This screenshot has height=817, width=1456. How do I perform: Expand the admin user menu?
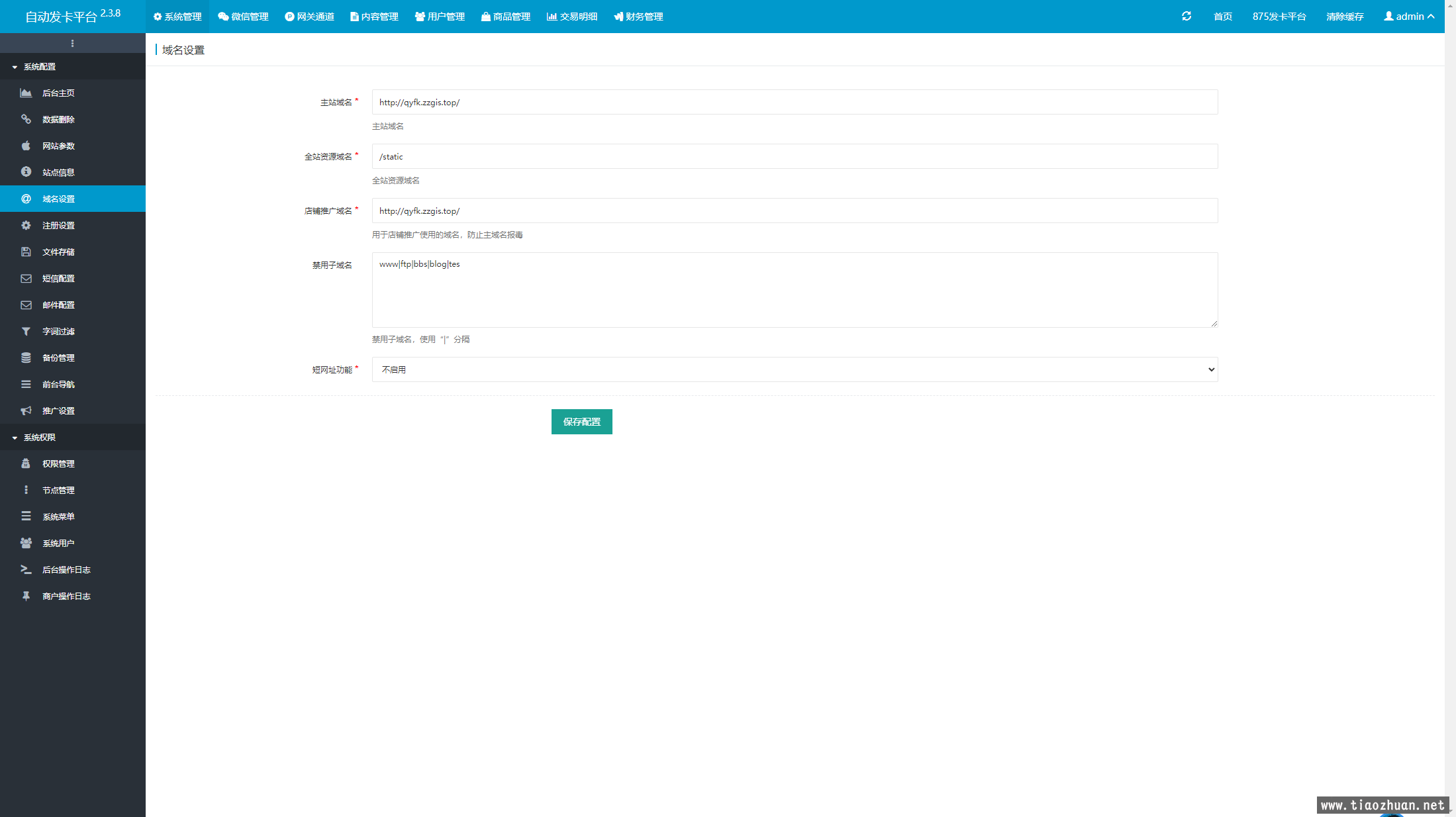tap(1409, 17)
